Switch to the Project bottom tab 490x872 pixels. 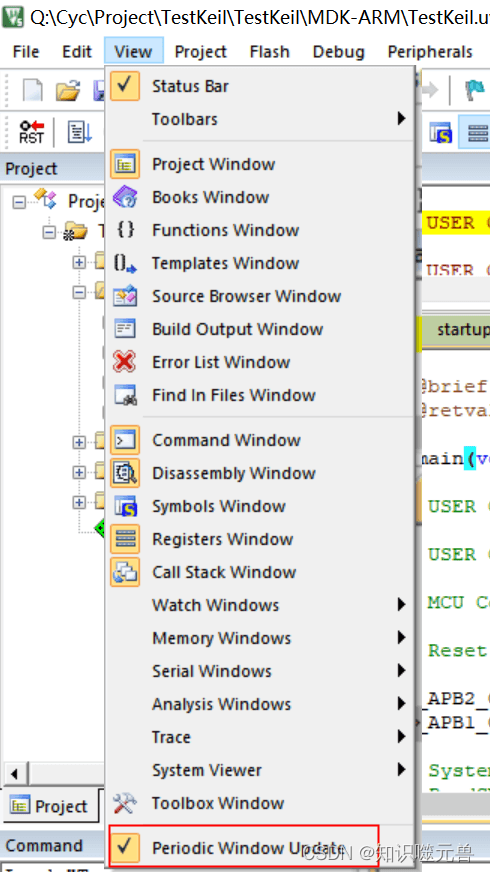(x=50, y=806)
